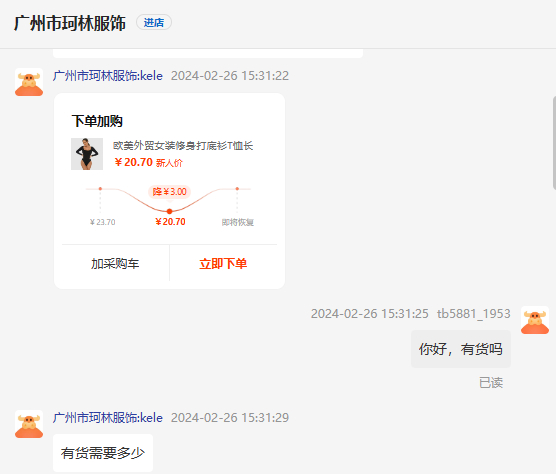556x474 pixels.
Task: Click buyer avatar next to tb5881_1953
Action: click(535, 320)
